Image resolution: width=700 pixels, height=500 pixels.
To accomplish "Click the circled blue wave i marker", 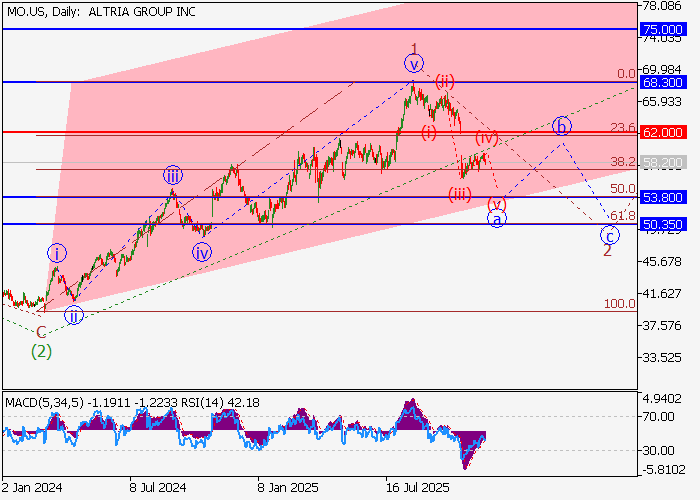I will point(57,254).
